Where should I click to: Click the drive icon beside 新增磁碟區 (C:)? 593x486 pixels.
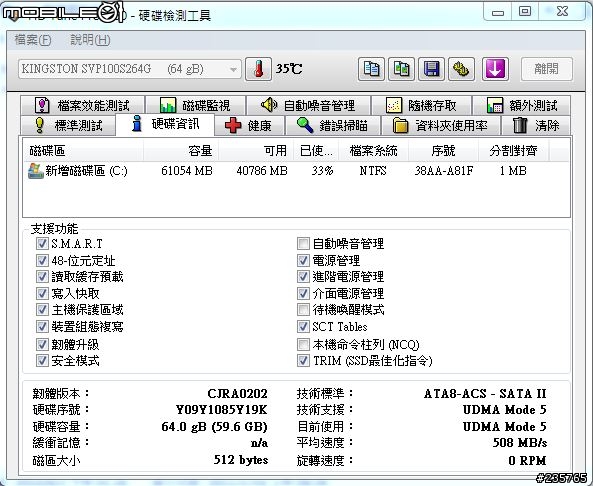[x=36, y=171]
